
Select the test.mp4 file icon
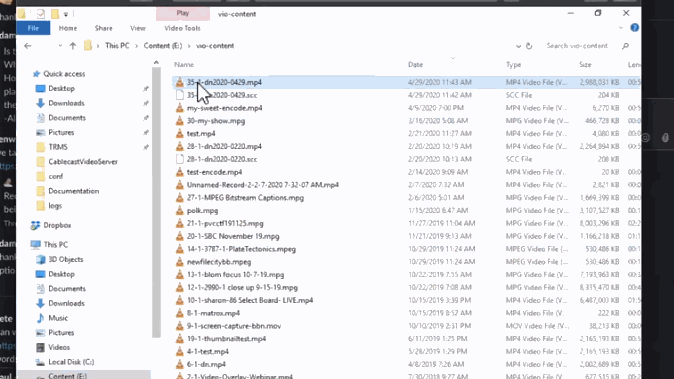[x=180, y=134]
